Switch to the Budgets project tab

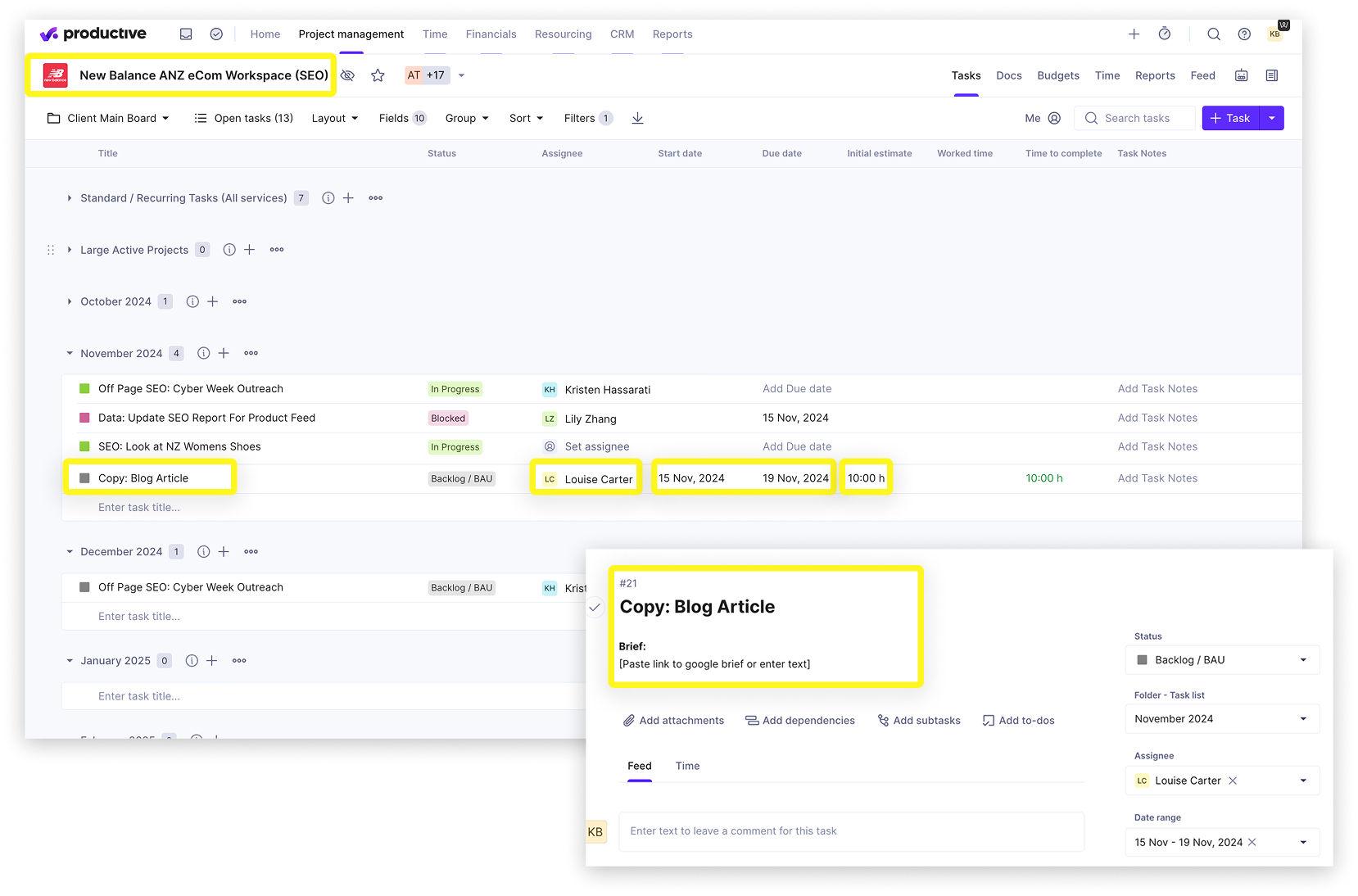click(x=1058, y=75)
